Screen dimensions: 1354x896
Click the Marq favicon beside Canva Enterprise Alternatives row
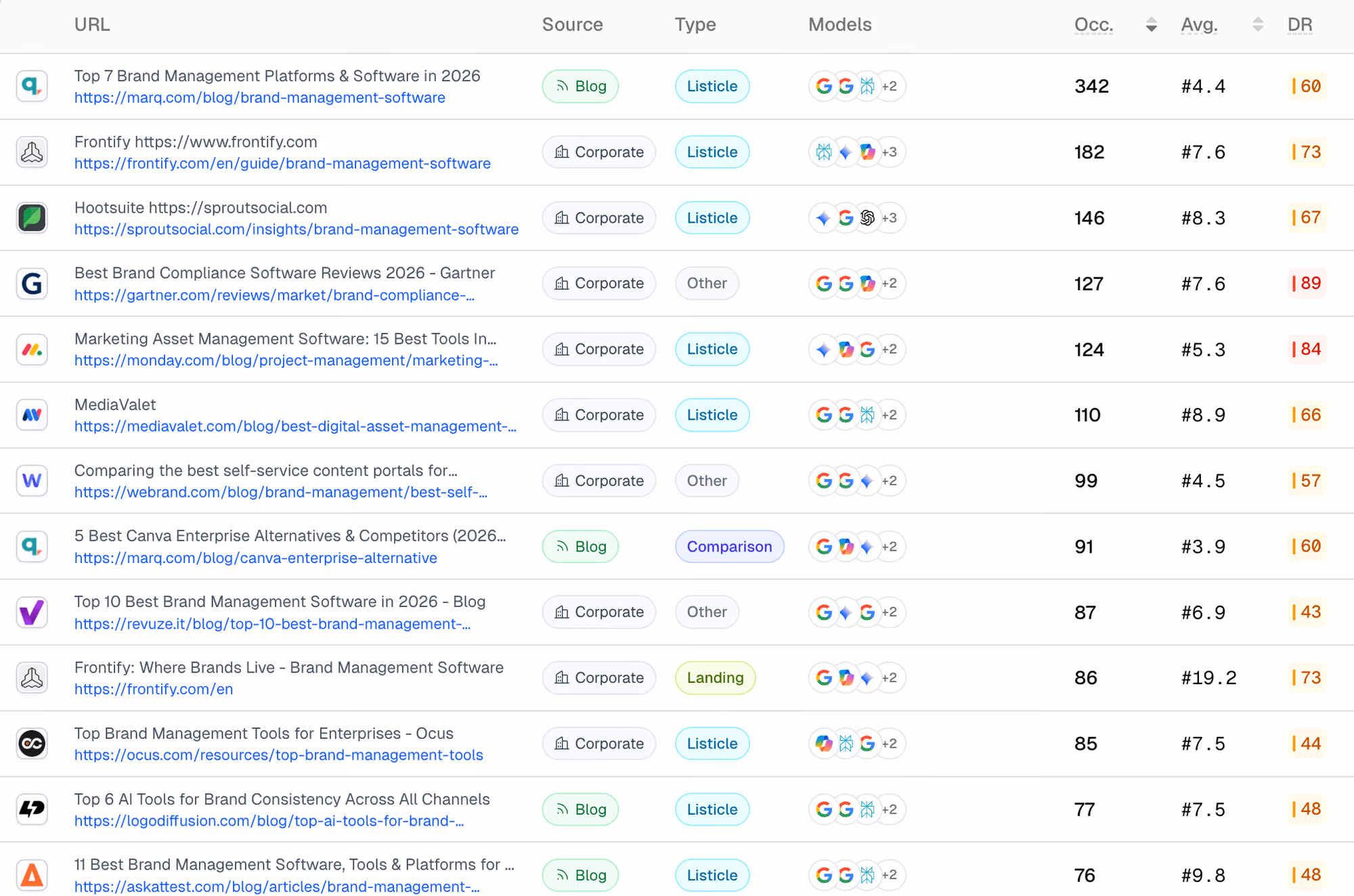tap(32, 546)
